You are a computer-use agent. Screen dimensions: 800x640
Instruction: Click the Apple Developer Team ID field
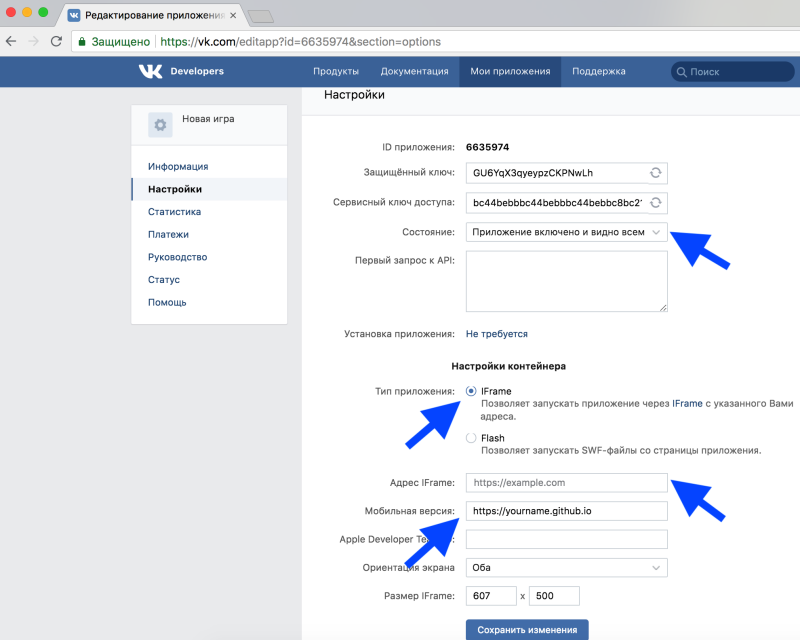point(566,539)
